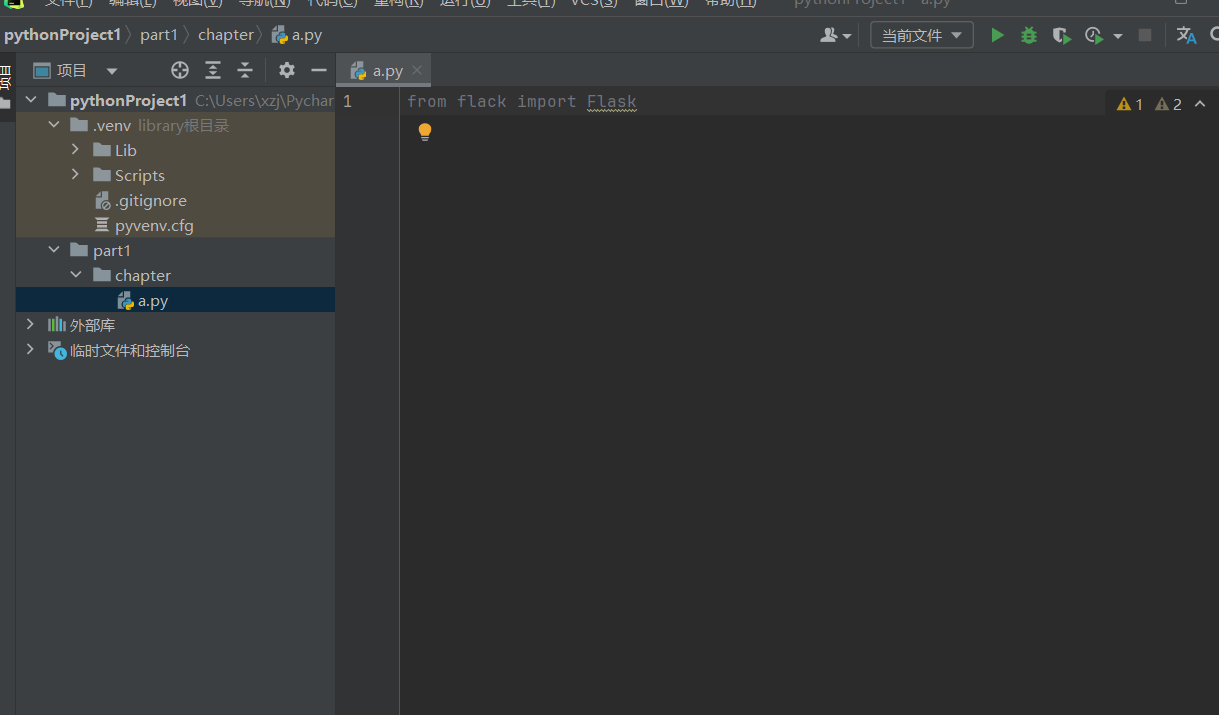
Task: Select the Scripts folder row
Action: (x=175, y=175)
